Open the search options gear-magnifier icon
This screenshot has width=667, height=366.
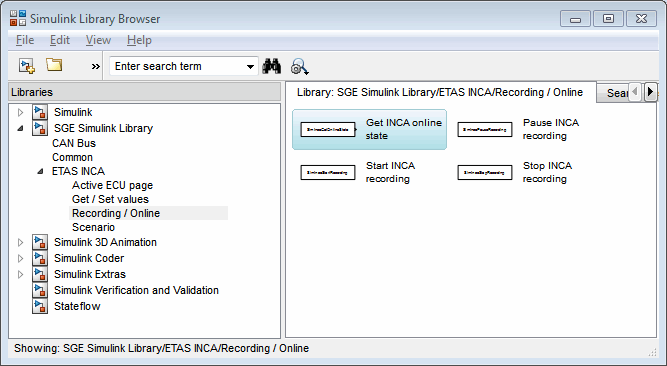pos(299,67)
